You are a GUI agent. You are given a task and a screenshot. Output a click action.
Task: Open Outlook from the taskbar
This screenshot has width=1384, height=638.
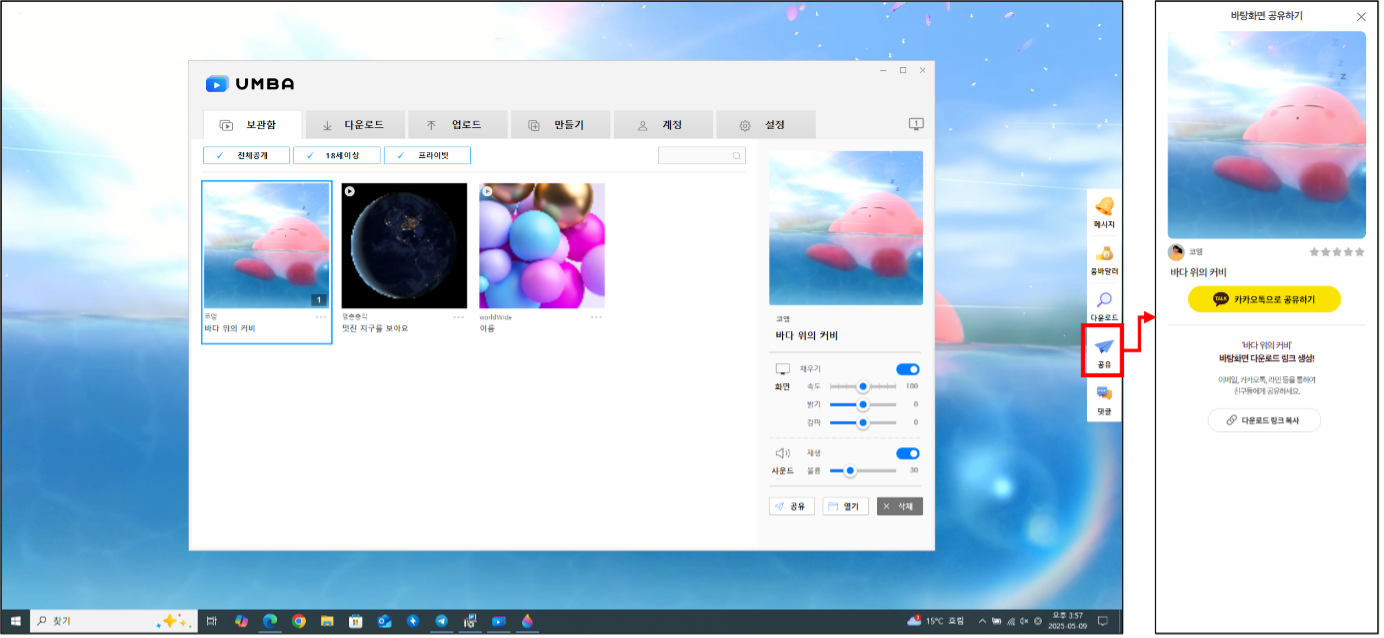point(384,621)
